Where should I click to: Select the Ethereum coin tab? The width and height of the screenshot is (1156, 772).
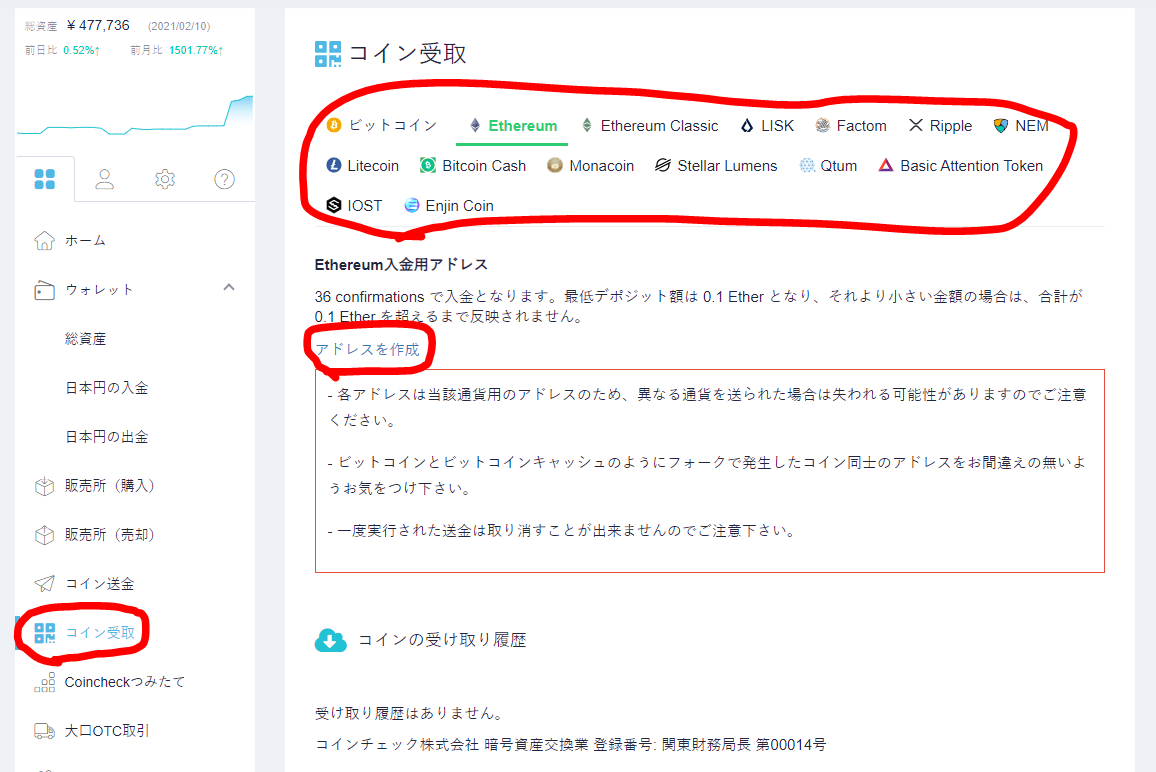pos(513,125)
